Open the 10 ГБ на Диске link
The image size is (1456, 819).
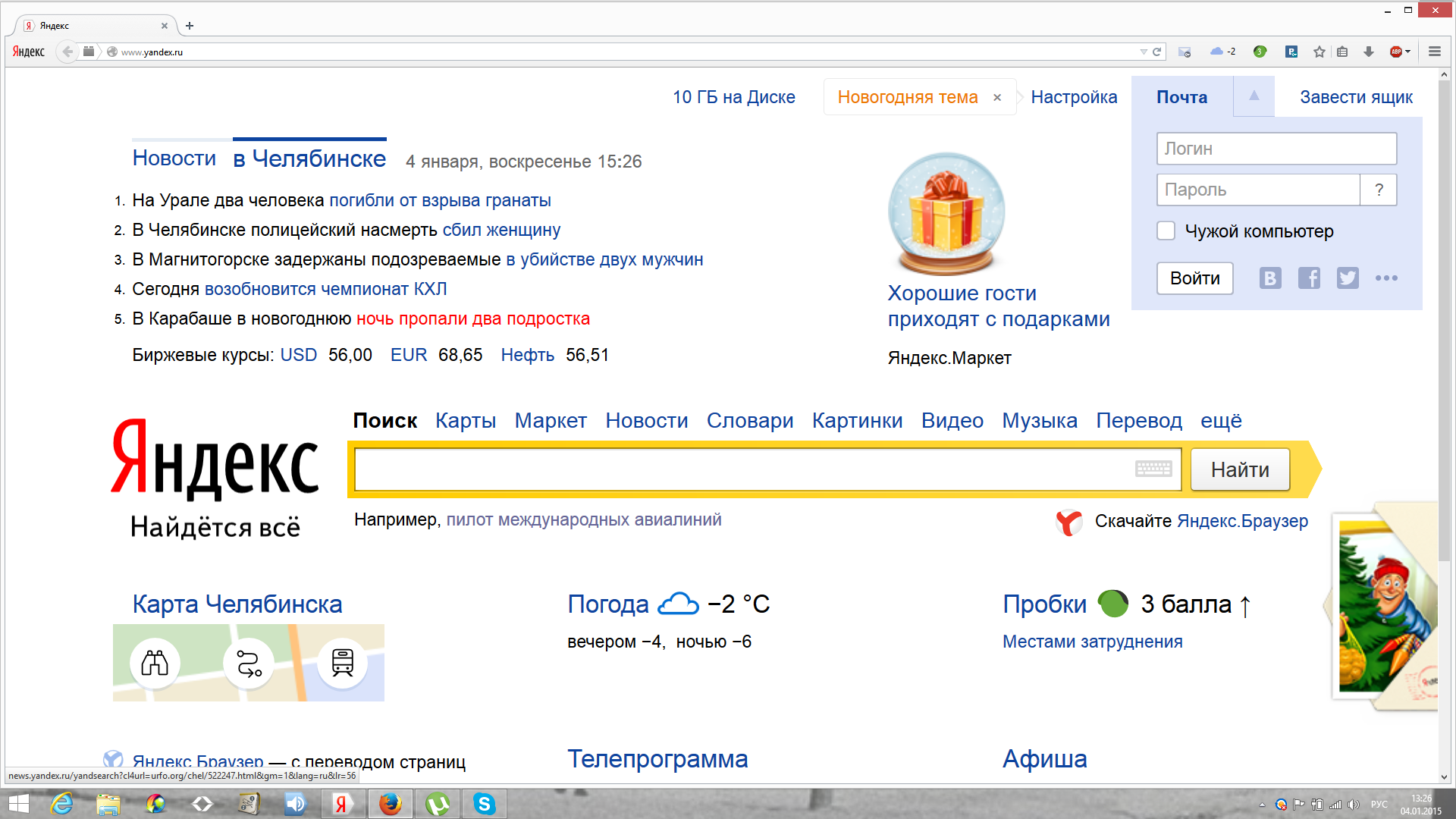[x=734, y=97]
